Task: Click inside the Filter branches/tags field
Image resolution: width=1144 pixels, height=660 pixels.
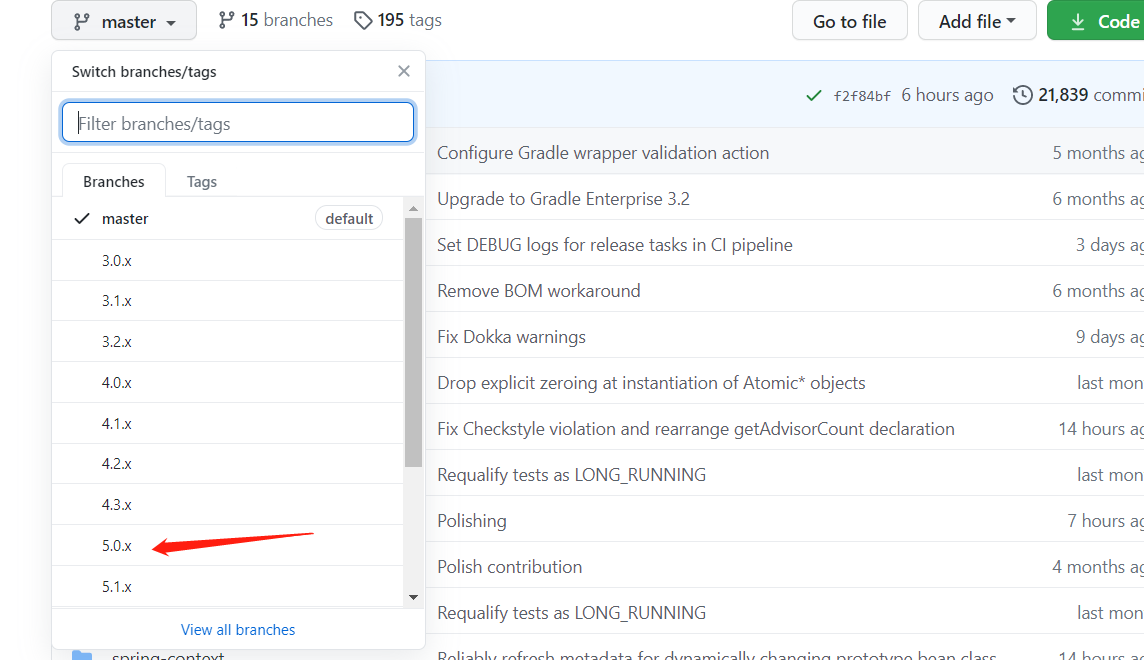Action: click(x=237, y=122)
